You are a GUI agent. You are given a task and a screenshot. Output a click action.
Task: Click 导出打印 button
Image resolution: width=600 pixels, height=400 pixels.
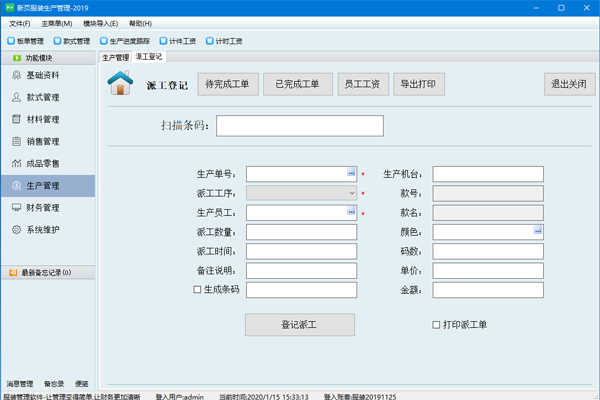419,84
